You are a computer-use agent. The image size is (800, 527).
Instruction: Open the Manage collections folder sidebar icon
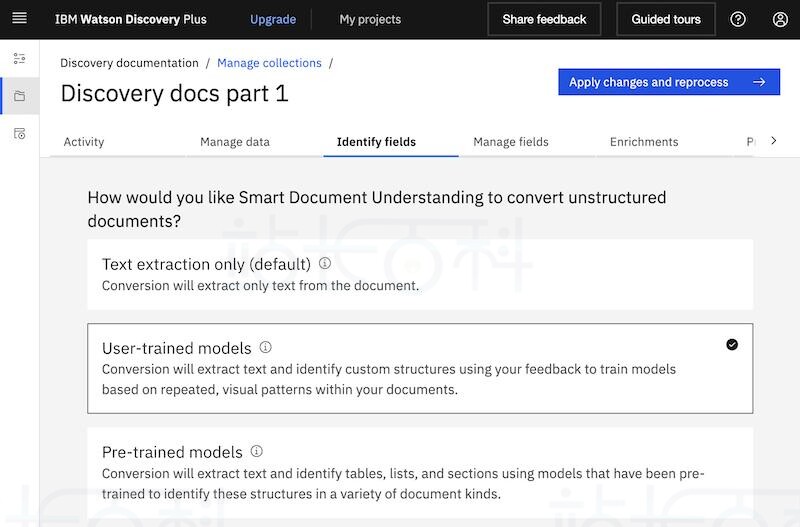(19, 96)
